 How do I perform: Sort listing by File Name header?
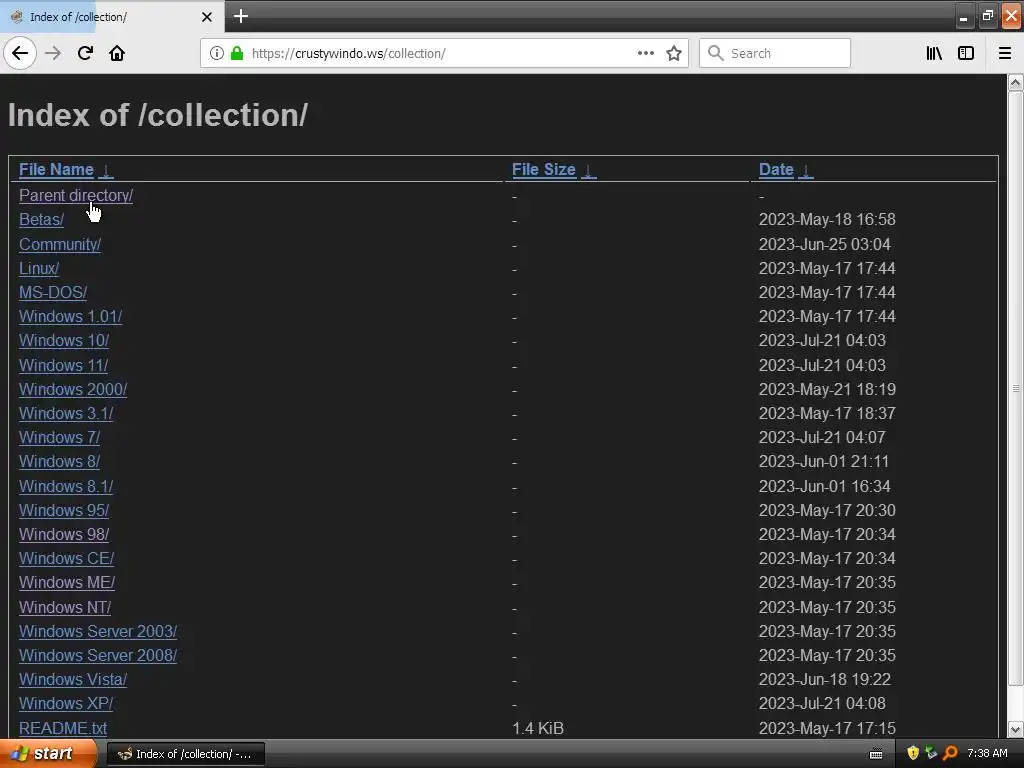point(56,170)
